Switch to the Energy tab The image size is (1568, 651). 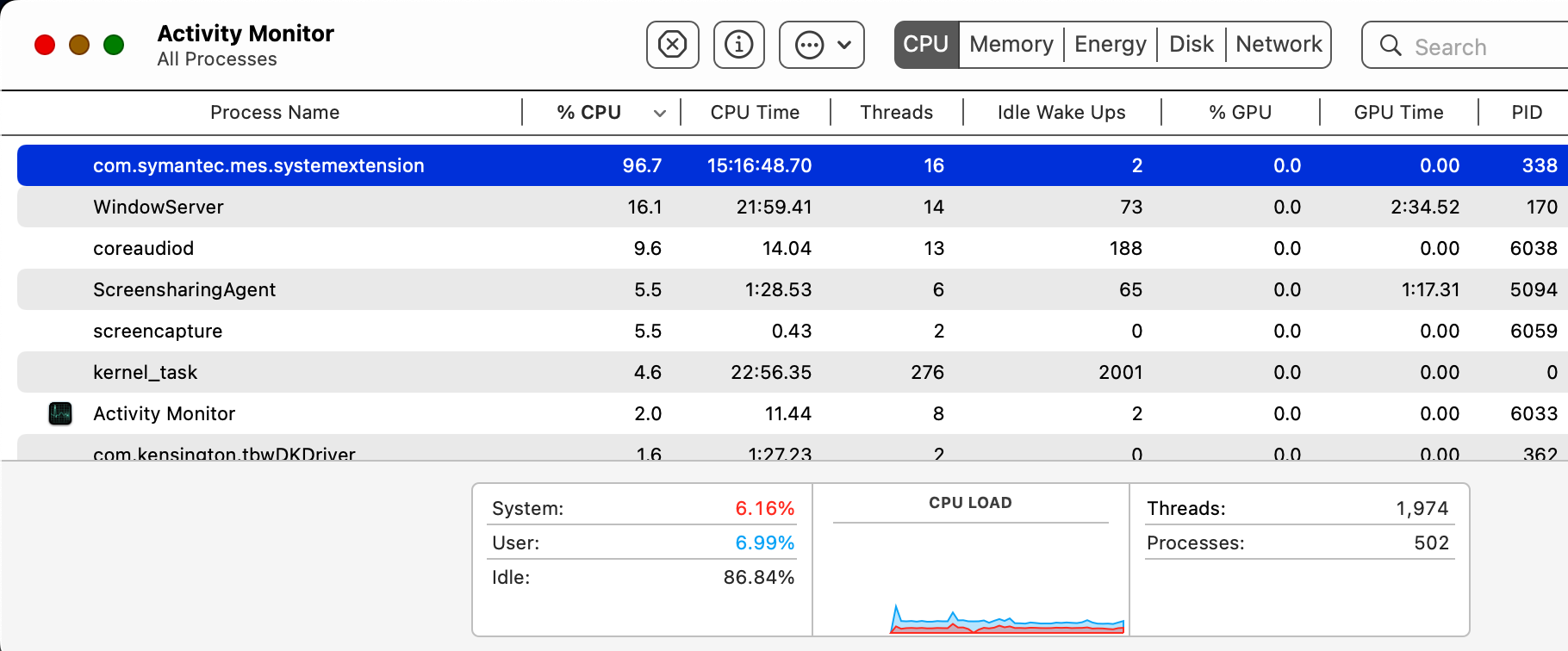click(x=1110, y=45)
